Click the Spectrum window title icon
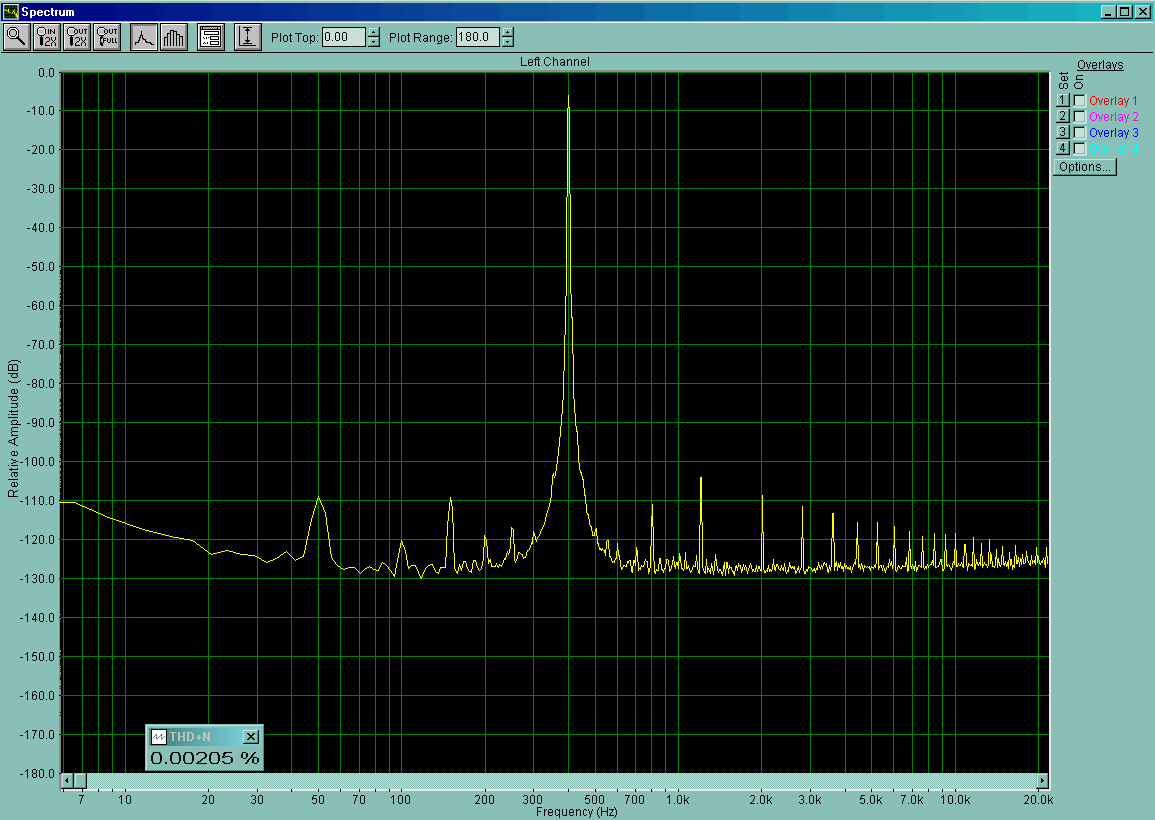The image size is (1155, 820). click(10, 12)
